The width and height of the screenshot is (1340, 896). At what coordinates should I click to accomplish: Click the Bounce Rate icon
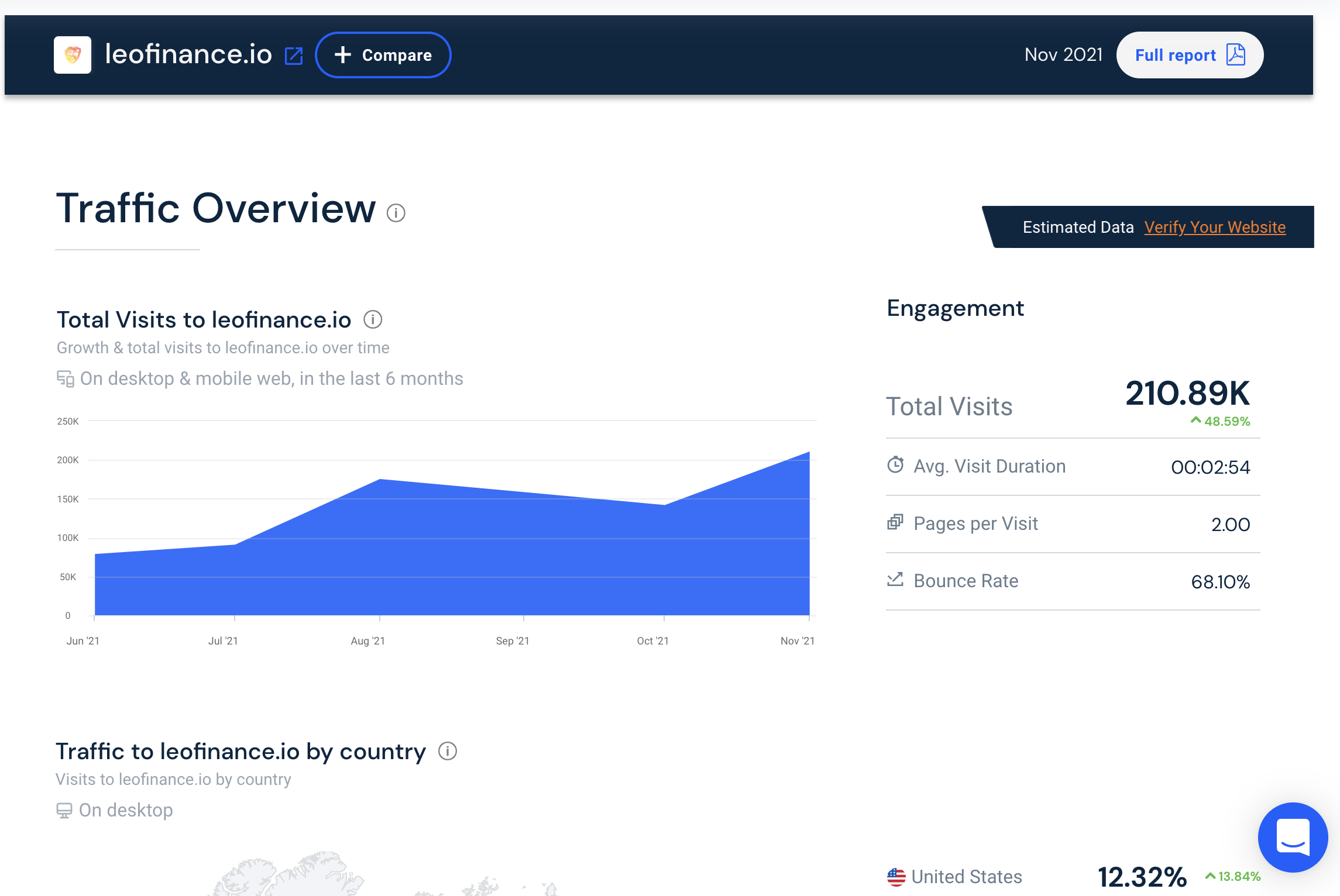(895, 580)
